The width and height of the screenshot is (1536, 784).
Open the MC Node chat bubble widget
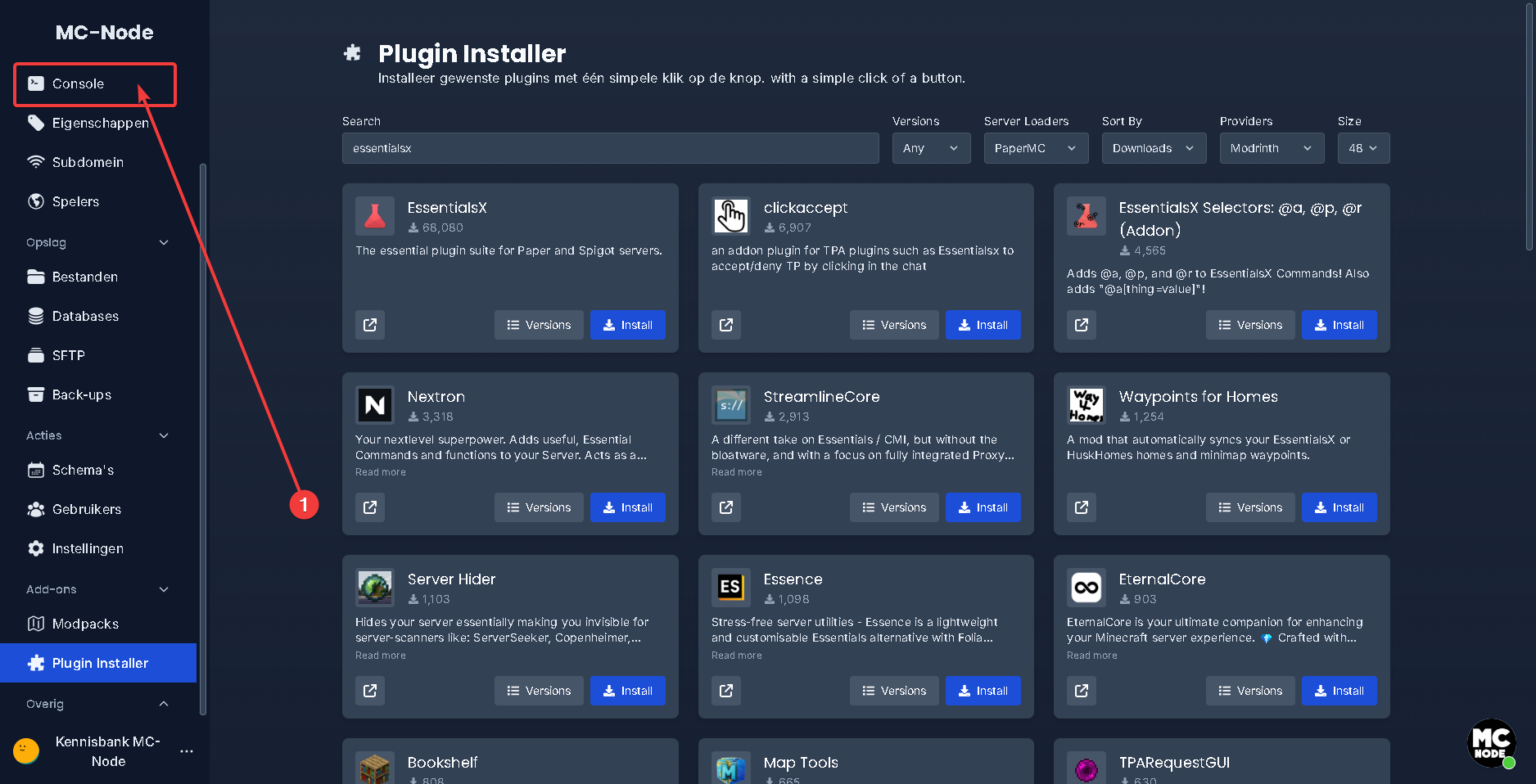pos(1491,743)
